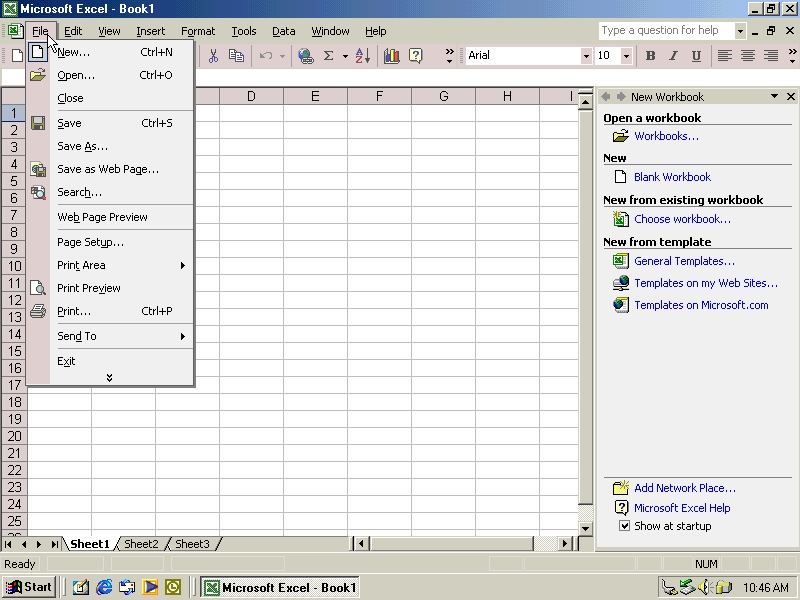This screenshot has width=800, height=600.
Task: Expand the File menu with double chevron
Action: pos(109,378)
